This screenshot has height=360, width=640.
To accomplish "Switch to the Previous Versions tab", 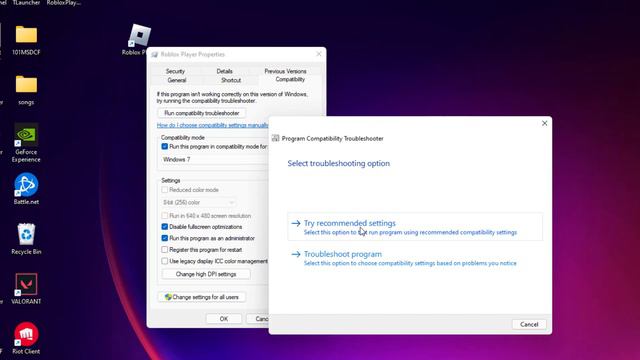I will (285, 71).
